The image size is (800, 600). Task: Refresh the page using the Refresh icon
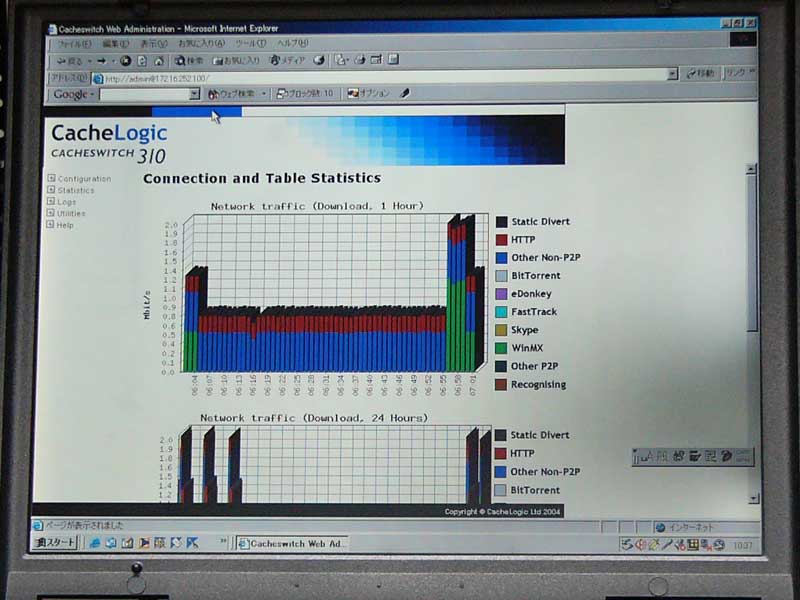(142, 61)
